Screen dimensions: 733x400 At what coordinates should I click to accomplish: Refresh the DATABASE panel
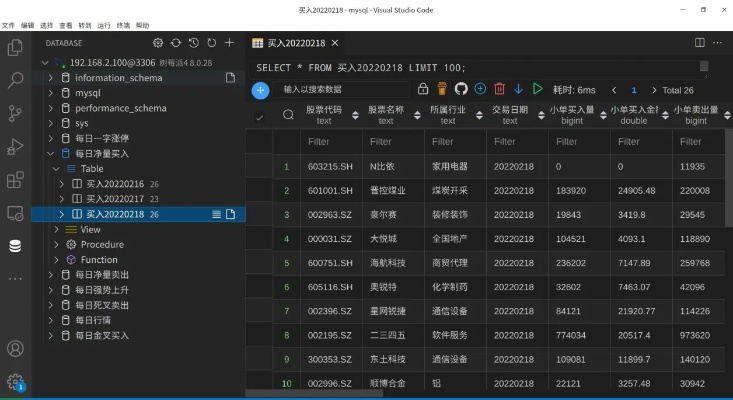[x=211, y=43]
